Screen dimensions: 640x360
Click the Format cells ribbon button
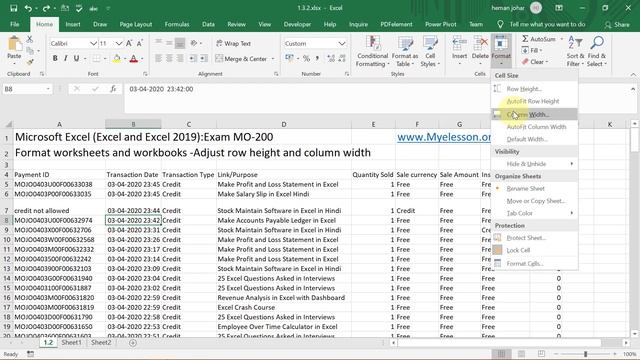tap(501, 50)
